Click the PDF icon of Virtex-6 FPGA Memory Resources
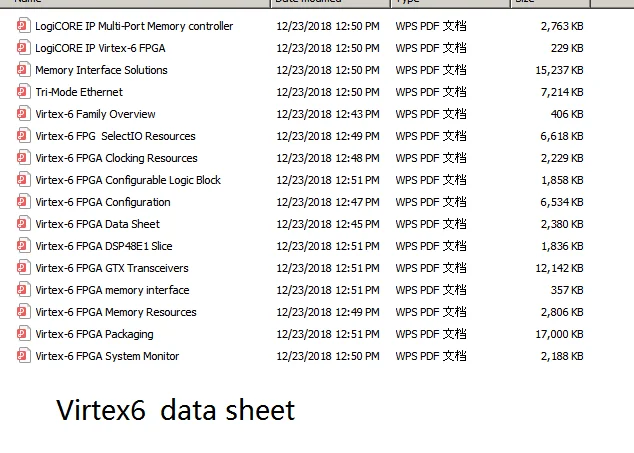This screenshot has width=634, height=453. tap(23, 312)
